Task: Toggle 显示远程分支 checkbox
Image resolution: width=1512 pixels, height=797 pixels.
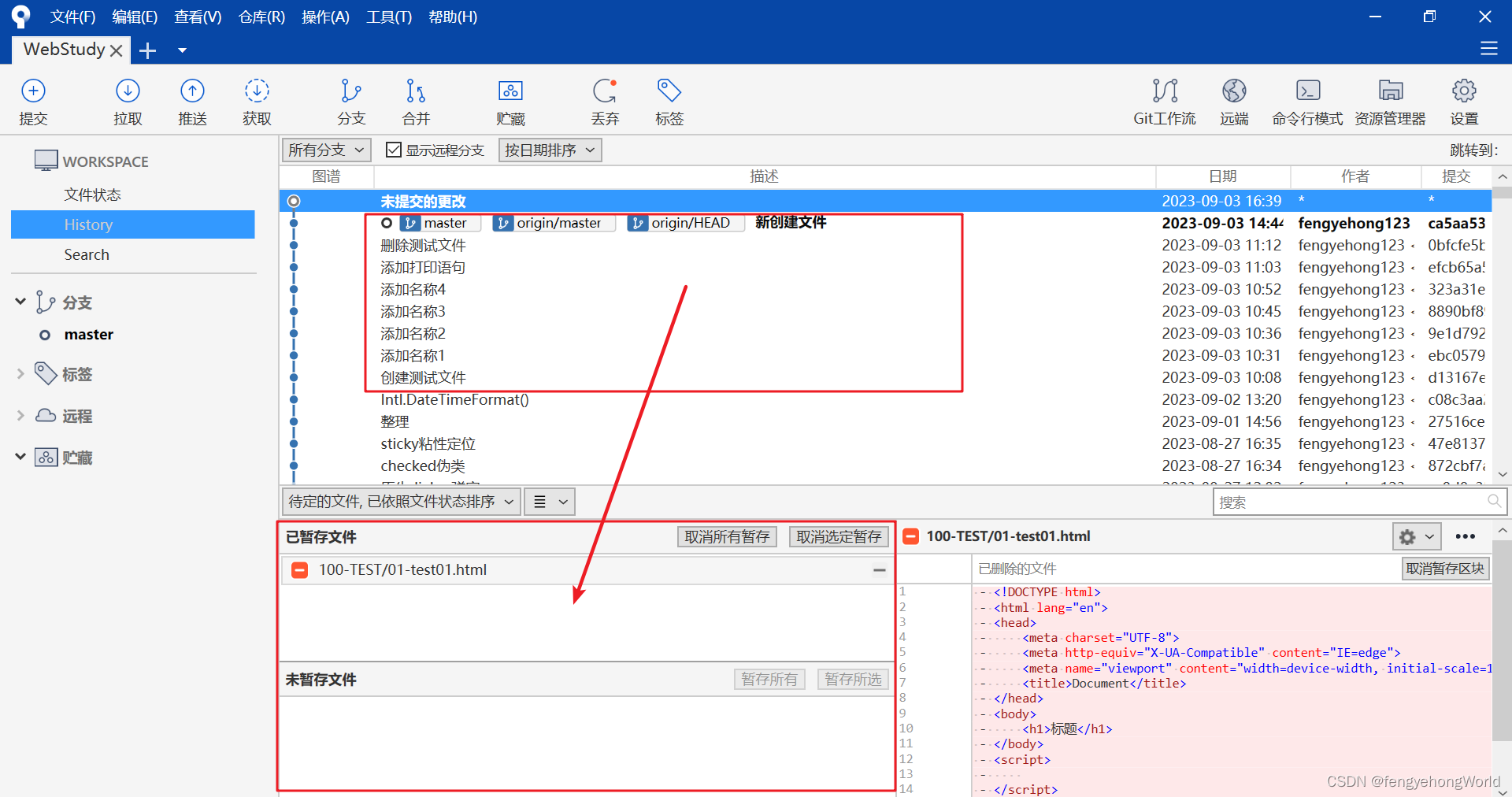Action: click(394, 150)
